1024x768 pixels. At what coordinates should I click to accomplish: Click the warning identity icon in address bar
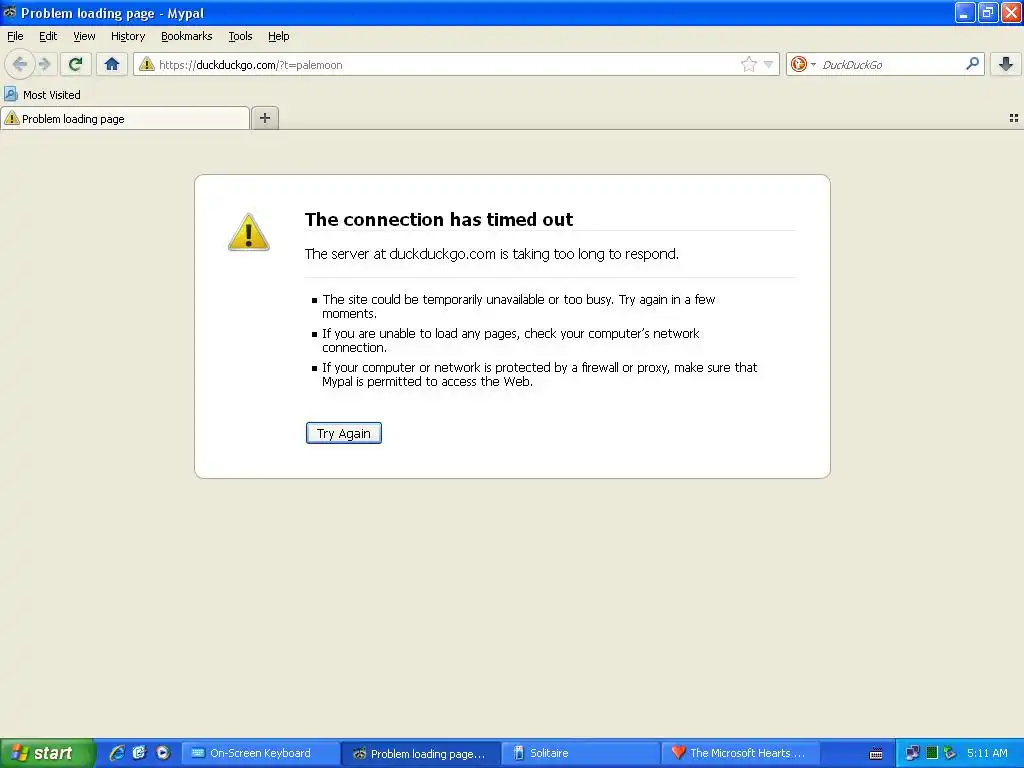point(147,64)
